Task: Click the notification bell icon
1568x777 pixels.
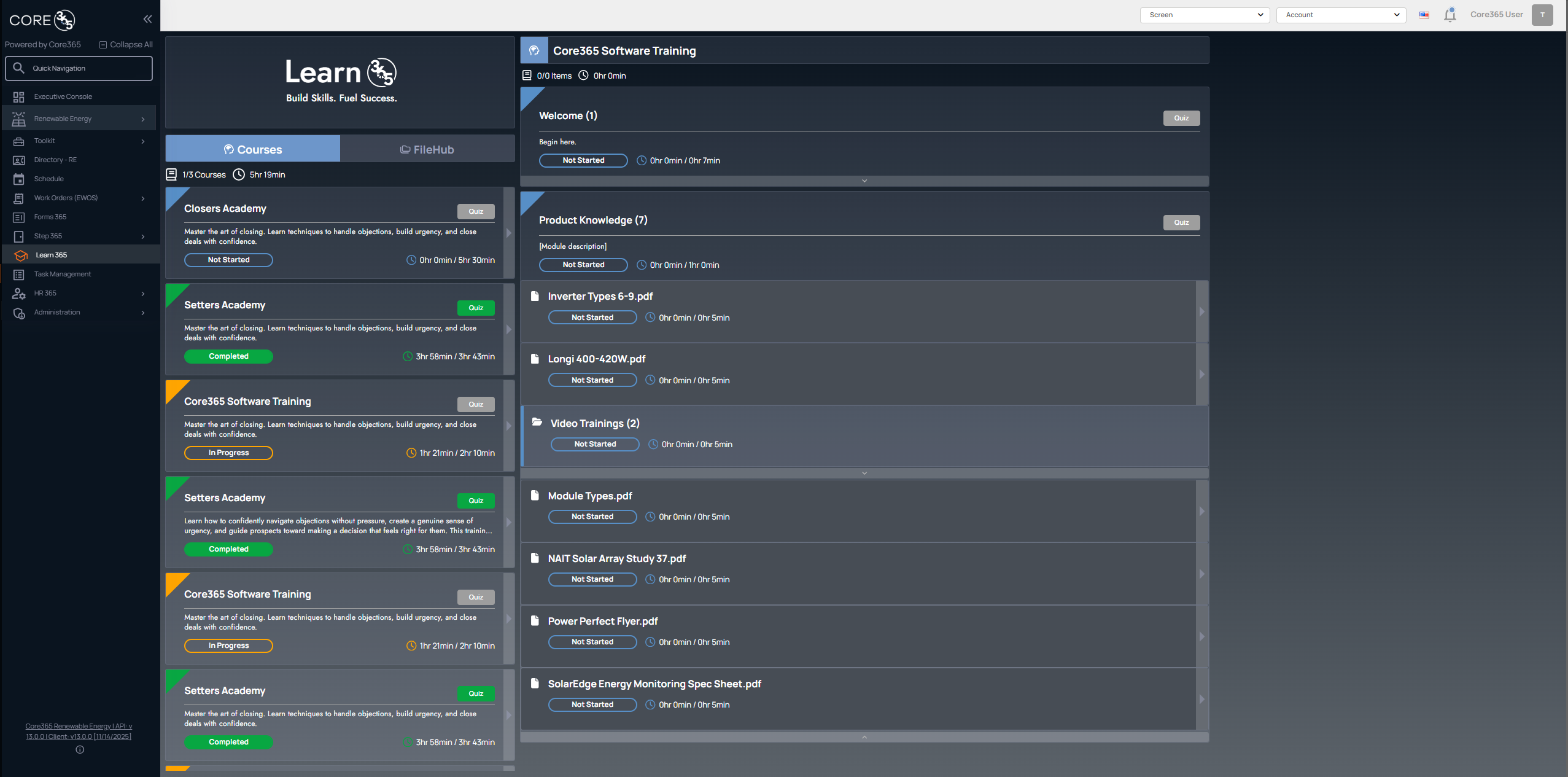Action: (1450, 15)
